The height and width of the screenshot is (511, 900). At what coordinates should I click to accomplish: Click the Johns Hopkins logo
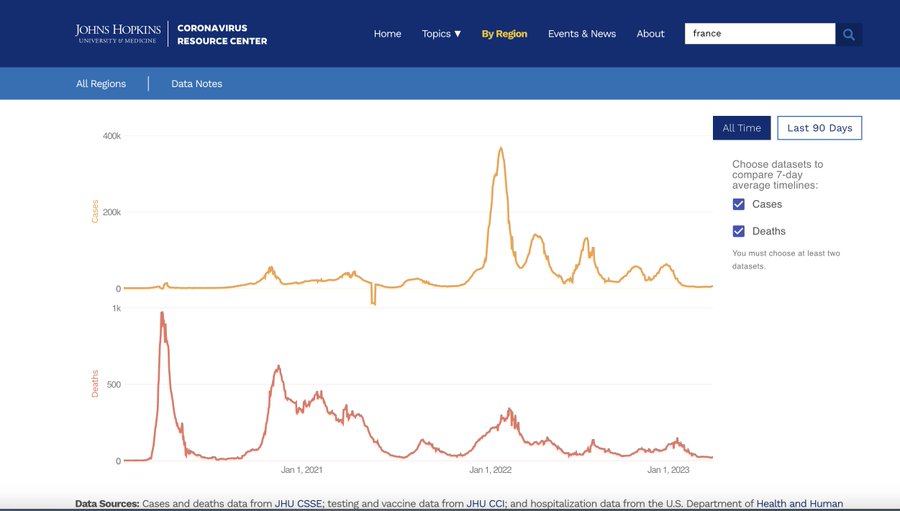point(115,34)
